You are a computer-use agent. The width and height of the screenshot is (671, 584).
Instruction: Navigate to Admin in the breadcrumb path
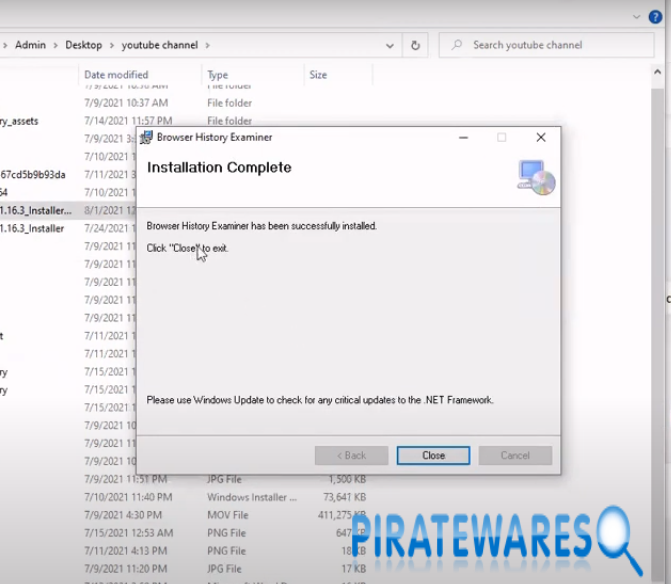click(x=30, y=45)
